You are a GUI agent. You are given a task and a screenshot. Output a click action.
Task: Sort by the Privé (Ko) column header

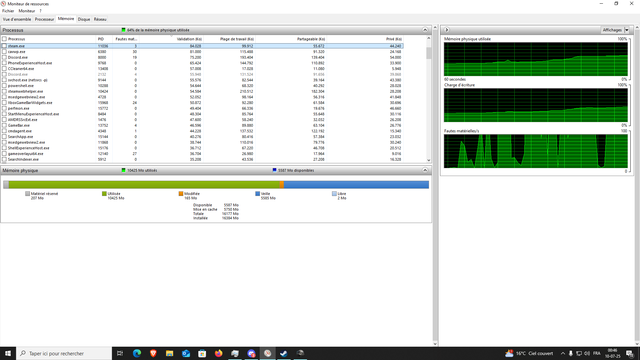point(364,39)
